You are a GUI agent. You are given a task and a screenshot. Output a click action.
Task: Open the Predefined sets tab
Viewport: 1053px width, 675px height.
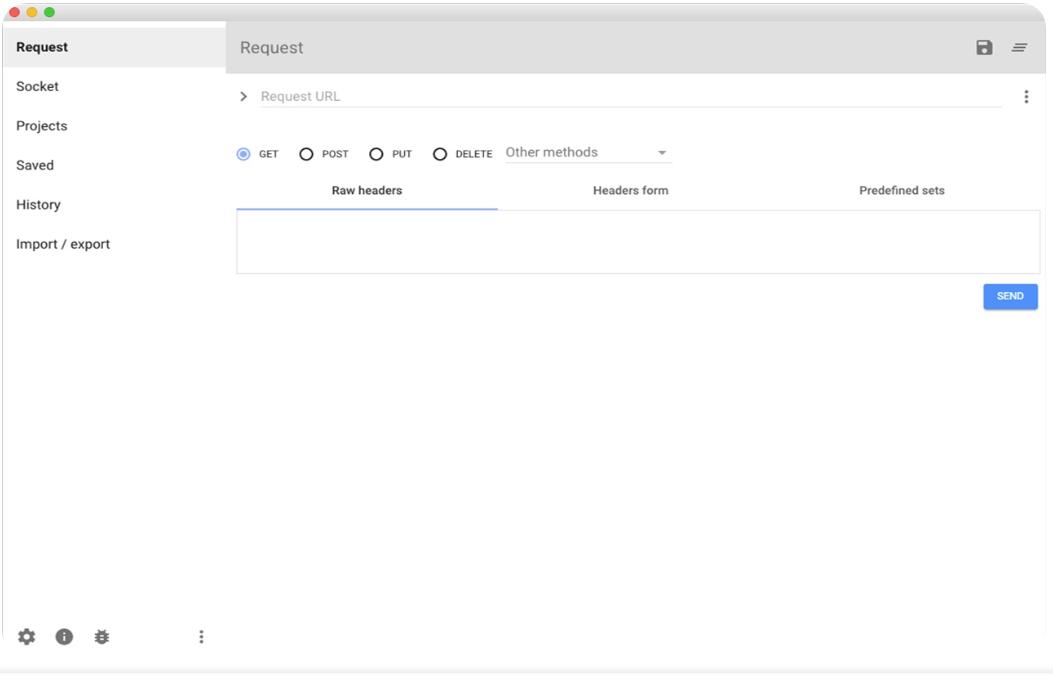tap(901, 190)
